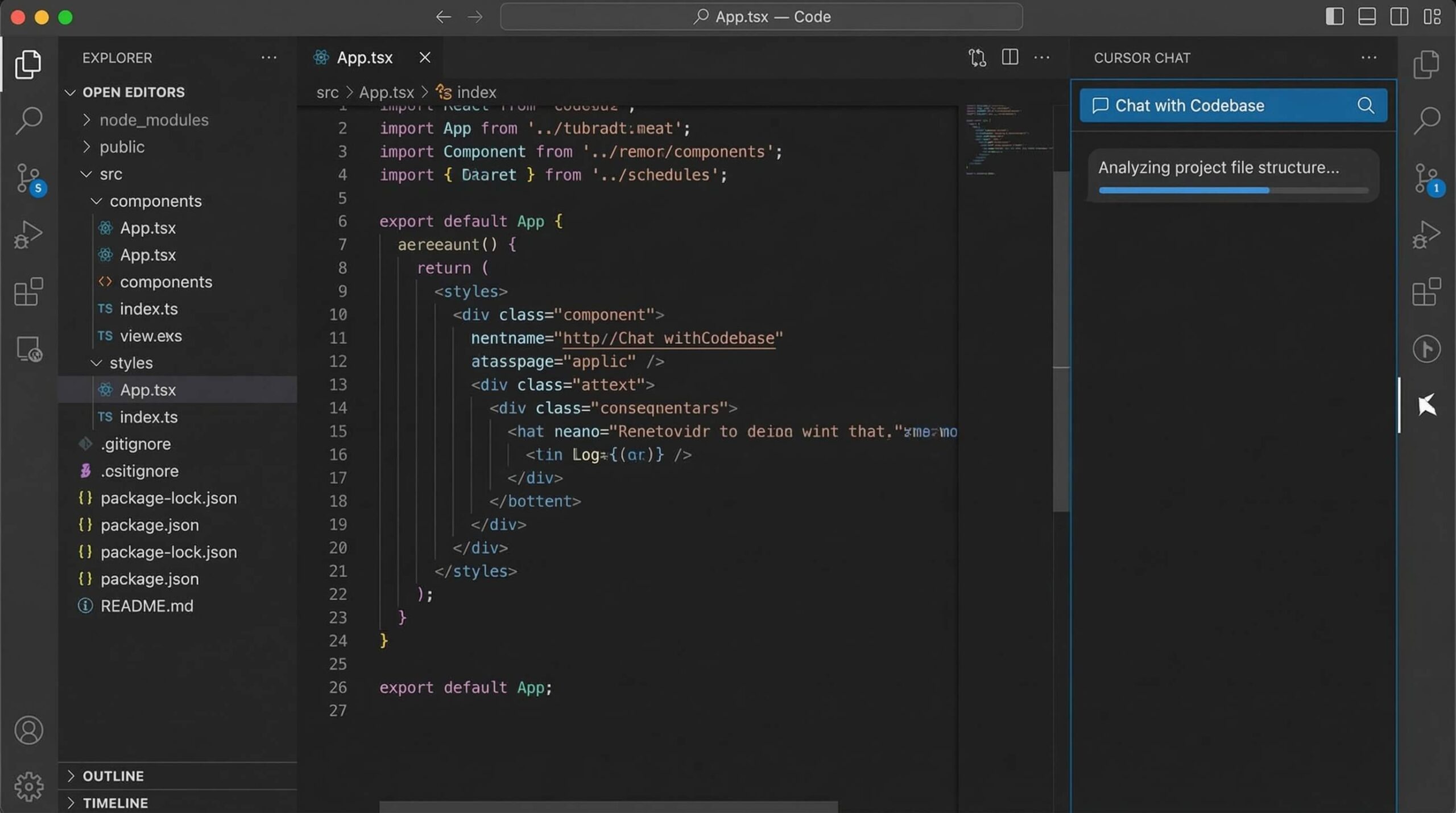Open Cursor Chat panel more options ellipsis
The image size is (1456, 813).
[1368, 57]
